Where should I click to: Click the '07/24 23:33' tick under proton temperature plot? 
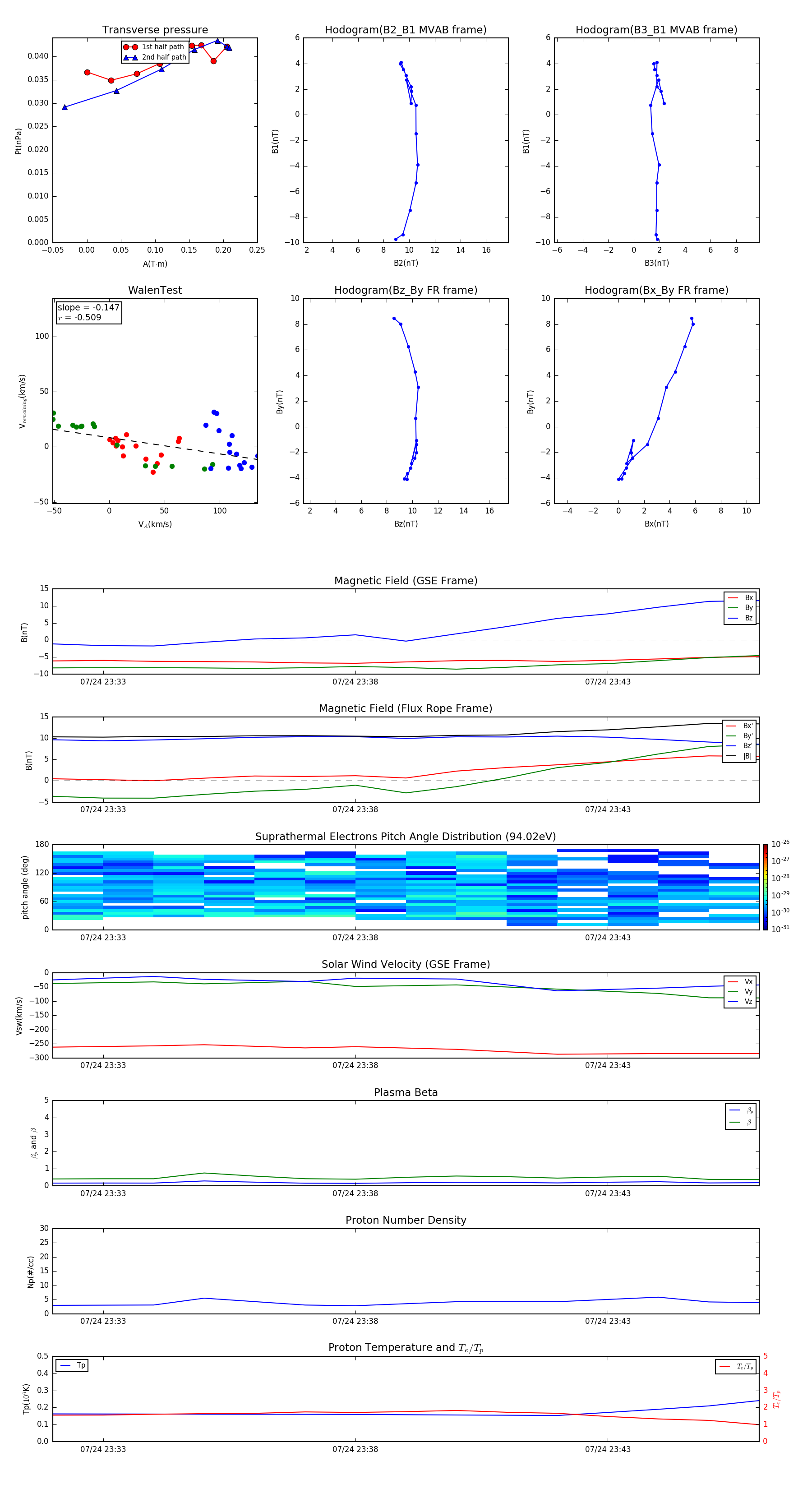pyautogui.click(x=103, y=1449)
